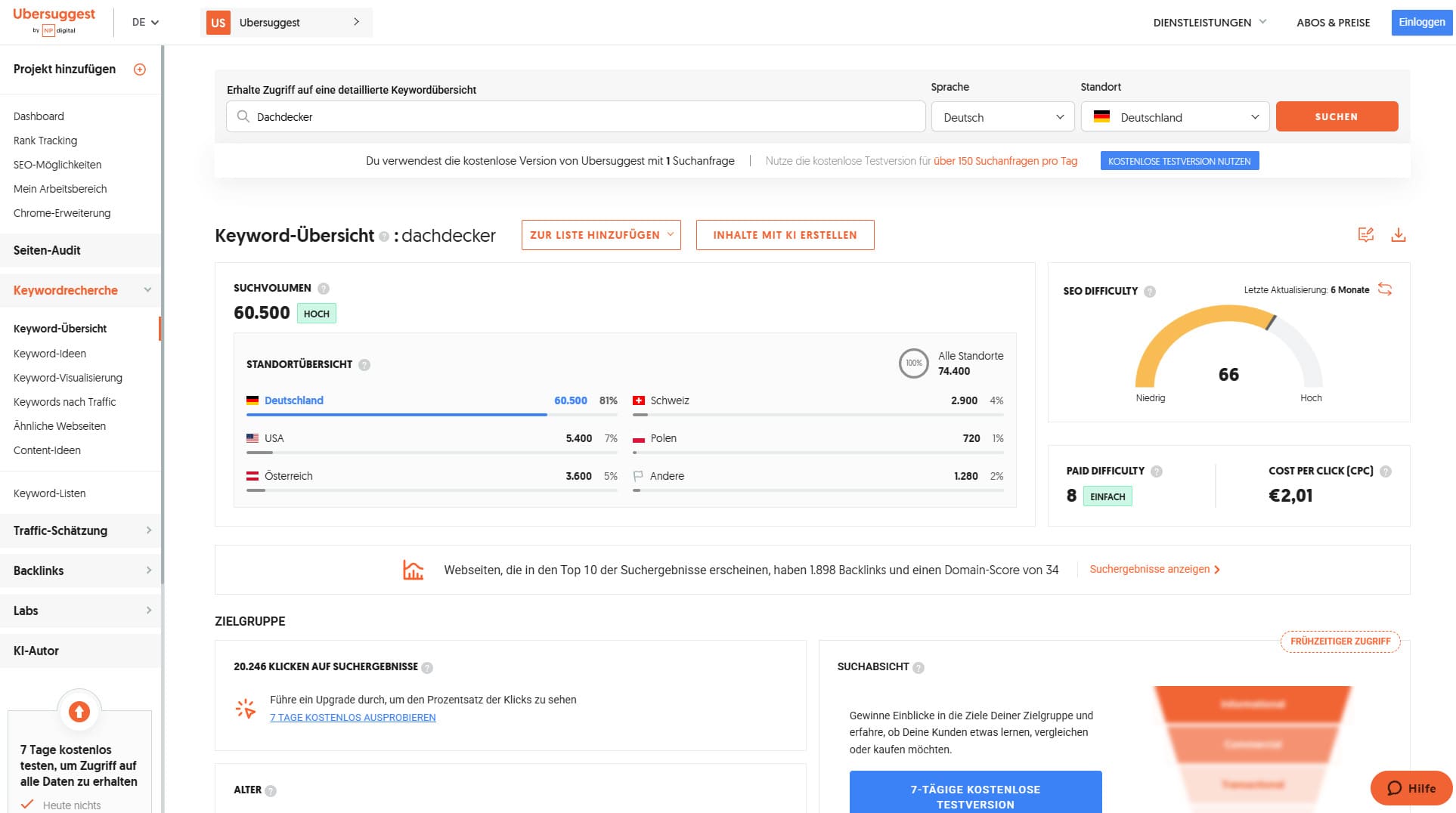Click the EINFACH paid difficulty badge
This screenshot has height=813, width=1456.
1107,496
